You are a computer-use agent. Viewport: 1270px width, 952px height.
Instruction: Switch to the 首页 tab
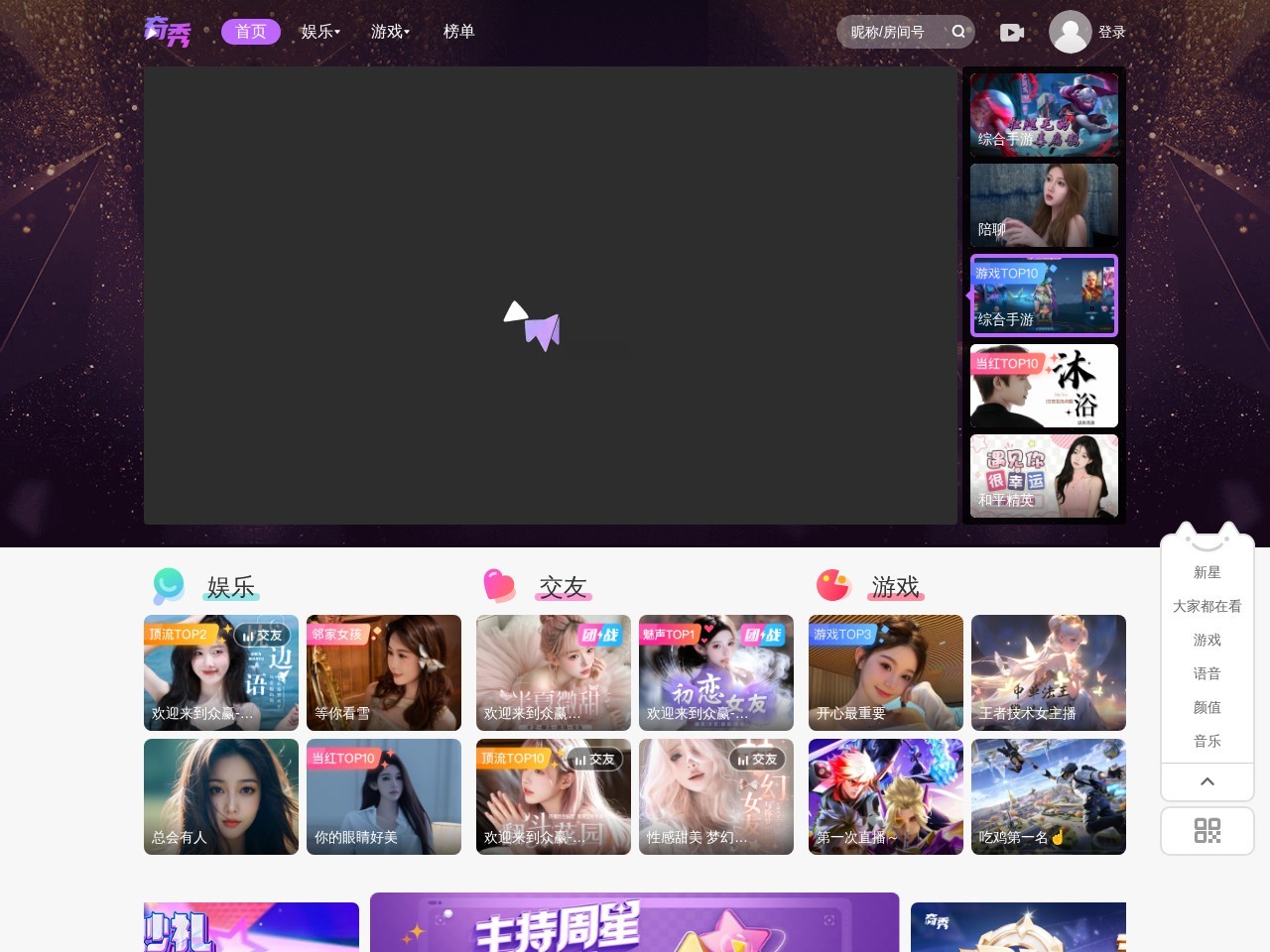point(250,32)
